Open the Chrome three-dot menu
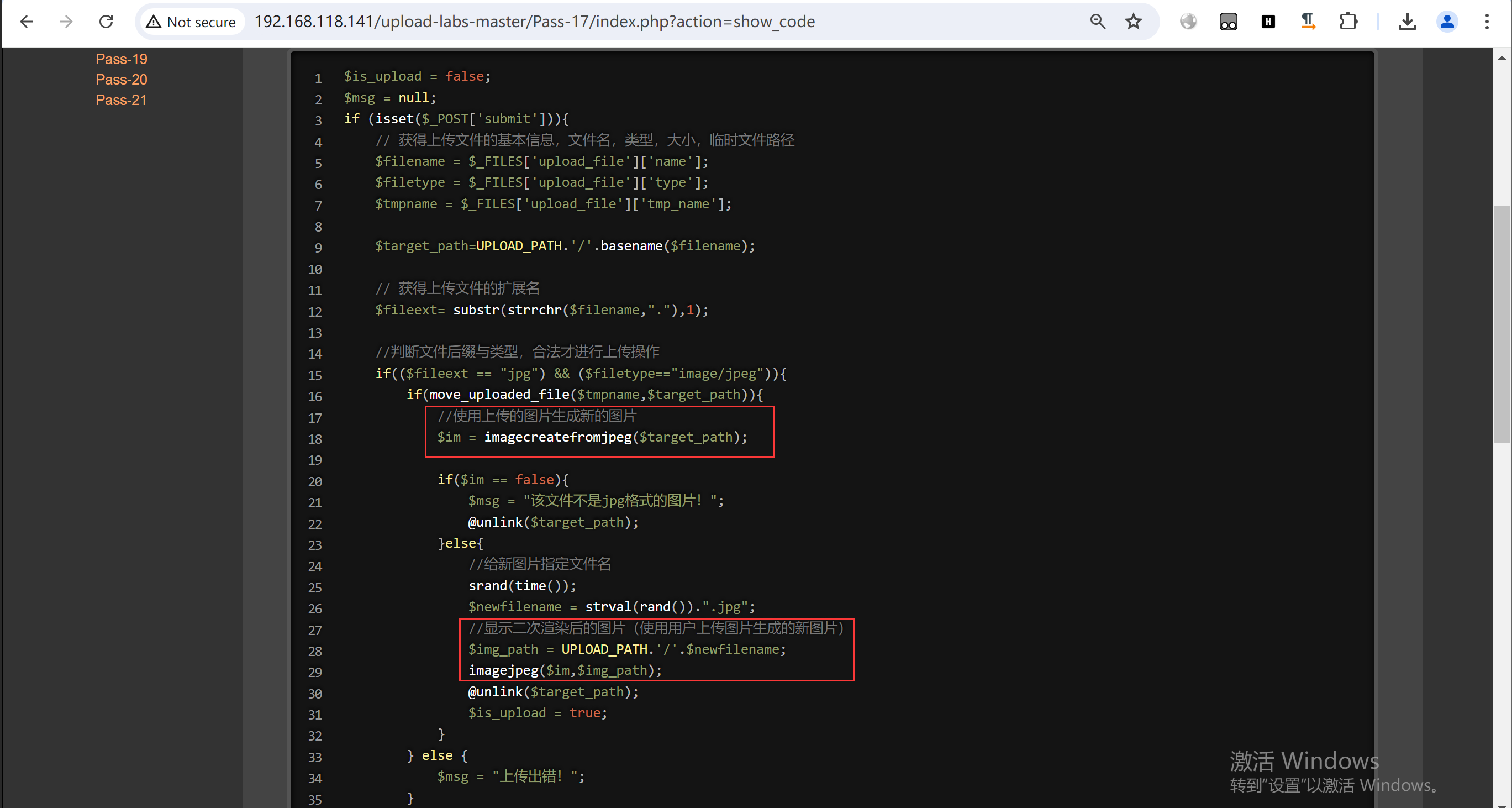1512x808 pixels. coord(1487,22)
